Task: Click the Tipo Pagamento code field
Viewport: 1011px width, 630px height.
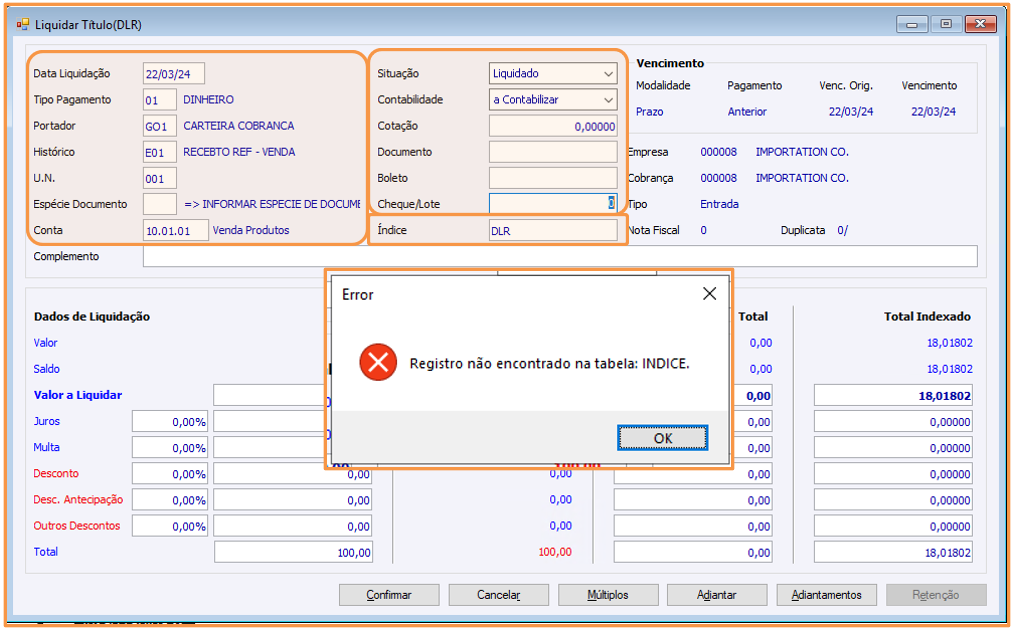Action: point(160,100)
